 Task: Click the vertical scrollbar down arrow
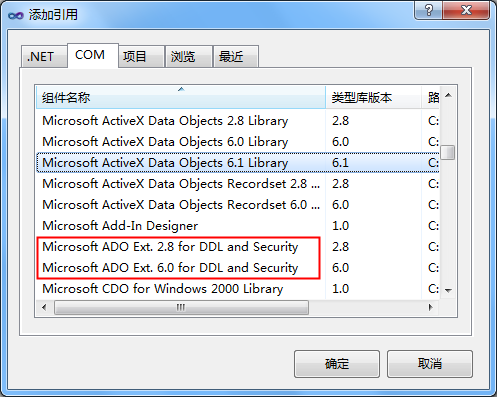(448, 291)
